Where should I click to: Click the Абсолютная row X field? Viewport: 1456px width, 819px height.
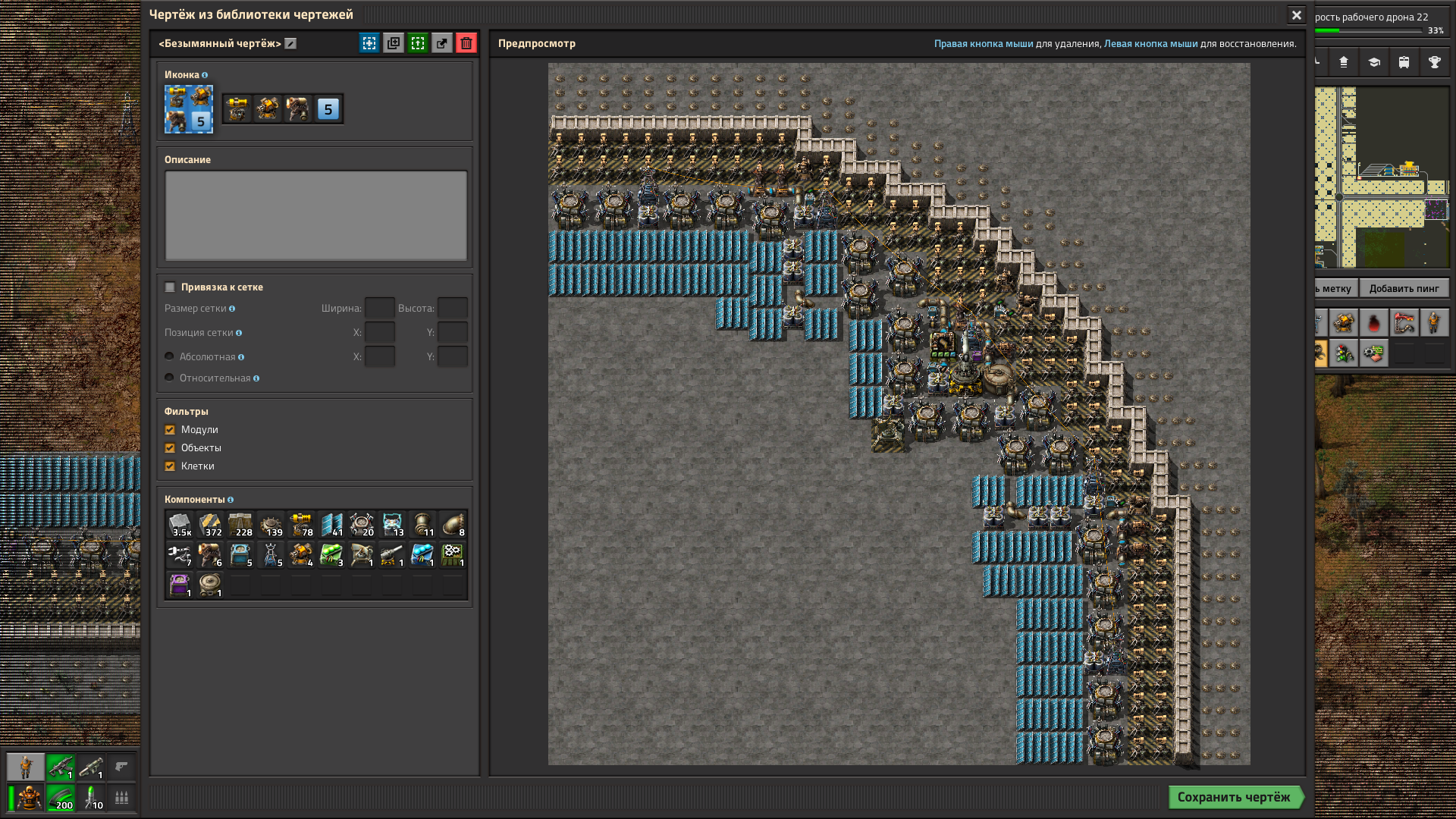click(x=380, y=357)
